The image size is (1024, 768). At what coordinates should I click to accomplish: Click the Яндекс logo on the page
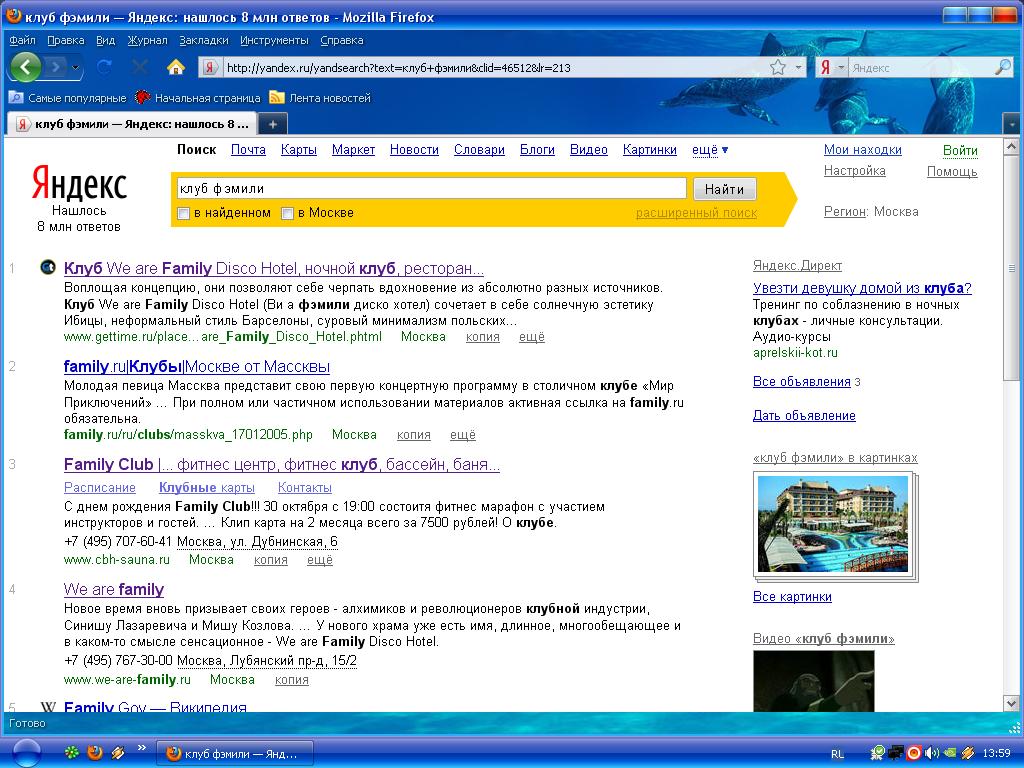[x=79, y=183]
